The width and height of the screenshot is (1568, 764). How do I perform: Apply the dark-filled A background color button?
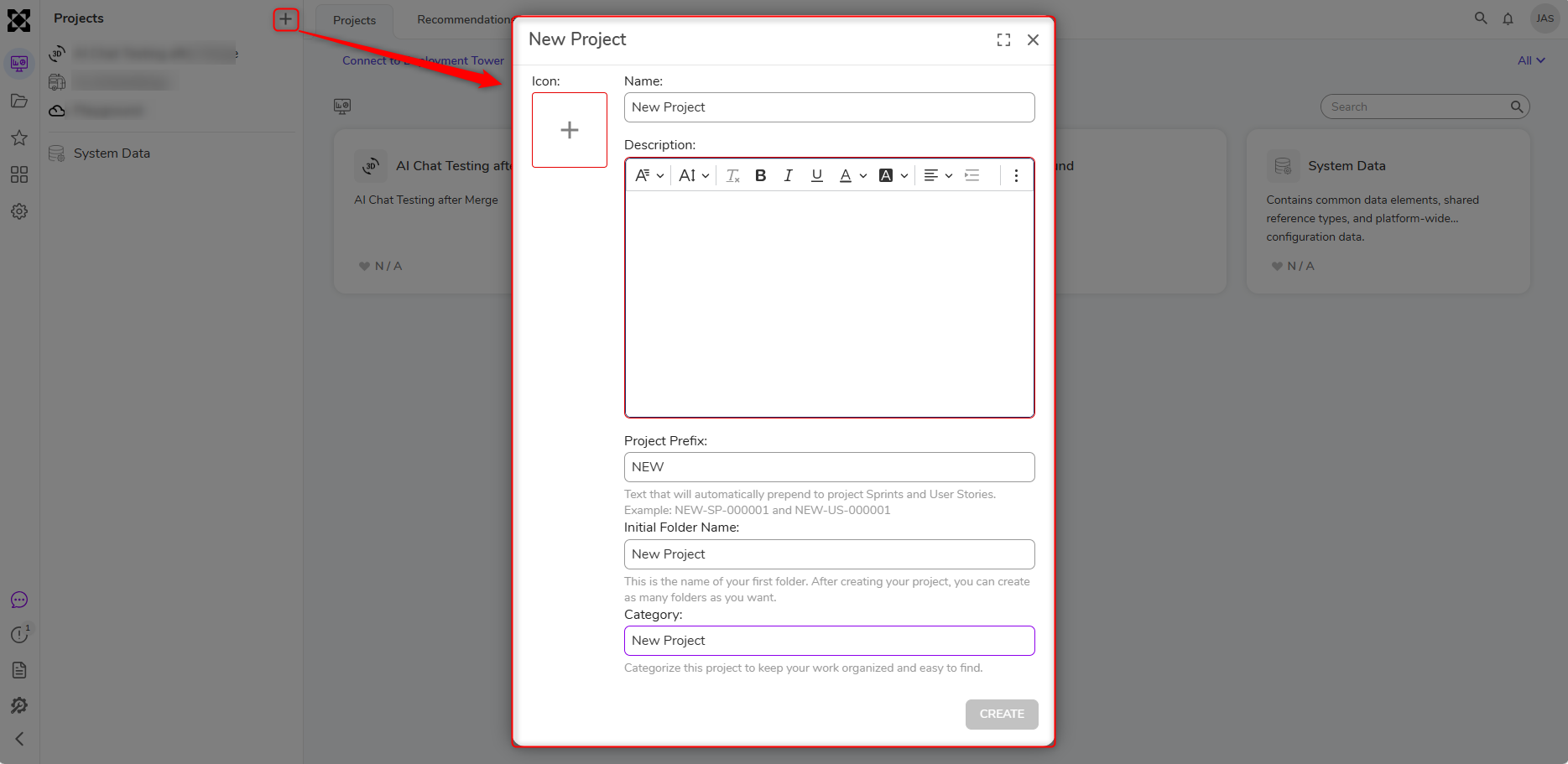pos(885,175)
